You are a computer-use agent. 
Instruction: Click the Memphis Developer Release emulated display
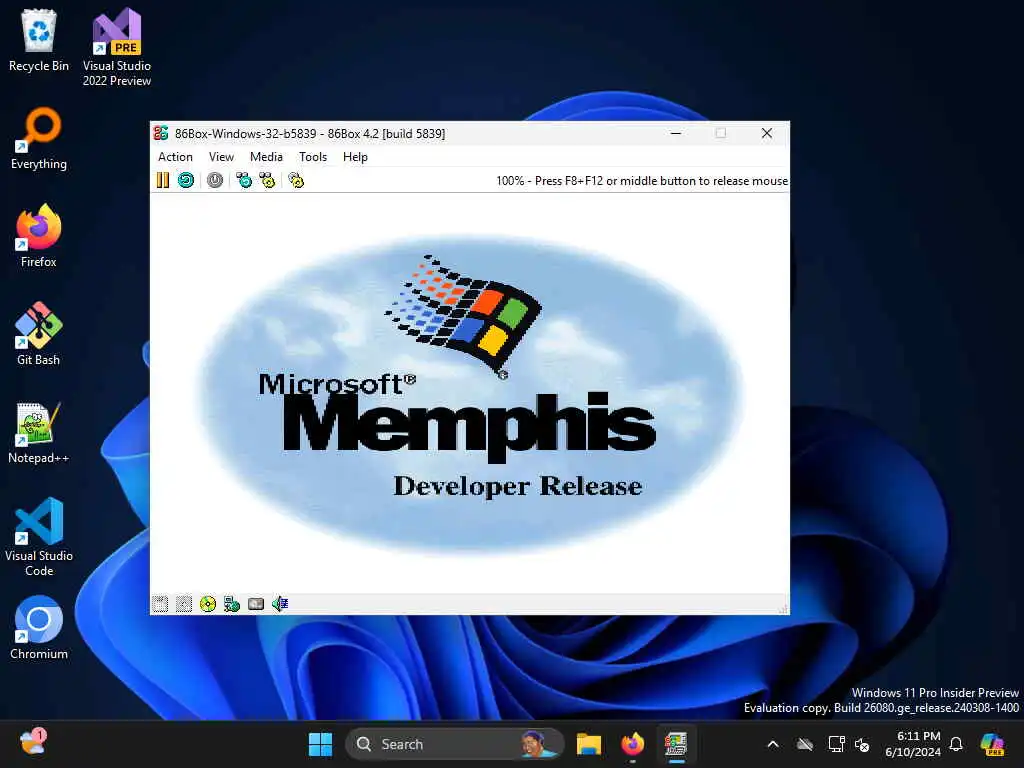(470, 393)
